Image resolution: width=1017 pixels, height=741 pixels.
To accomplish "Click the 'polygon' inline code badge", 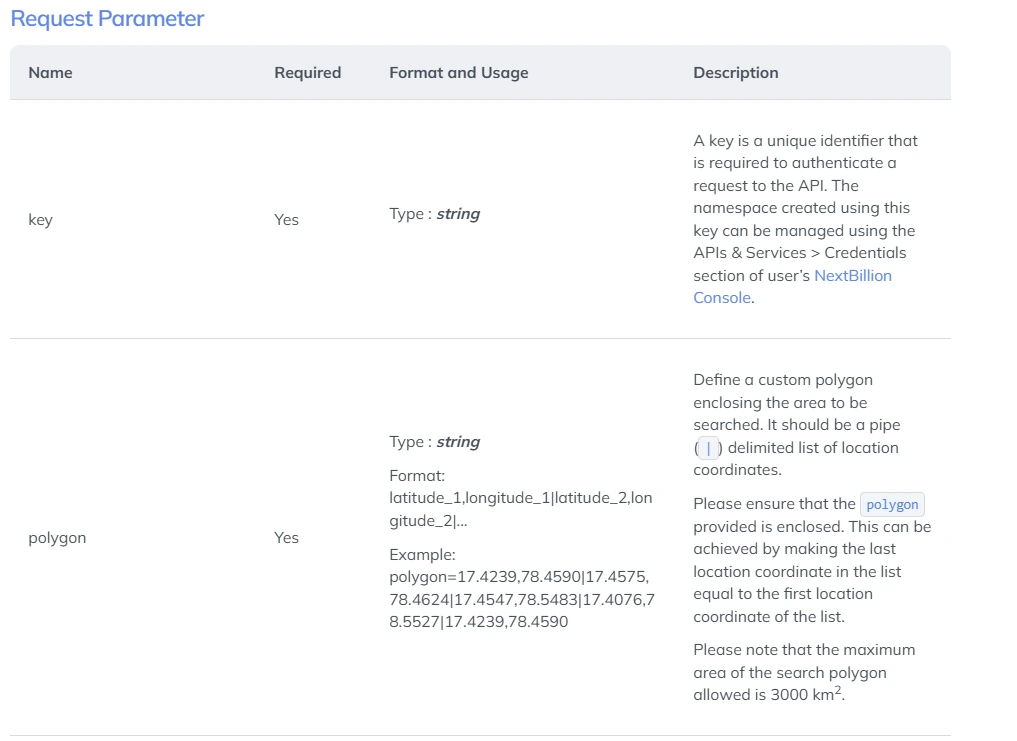I will coord(892,505).
